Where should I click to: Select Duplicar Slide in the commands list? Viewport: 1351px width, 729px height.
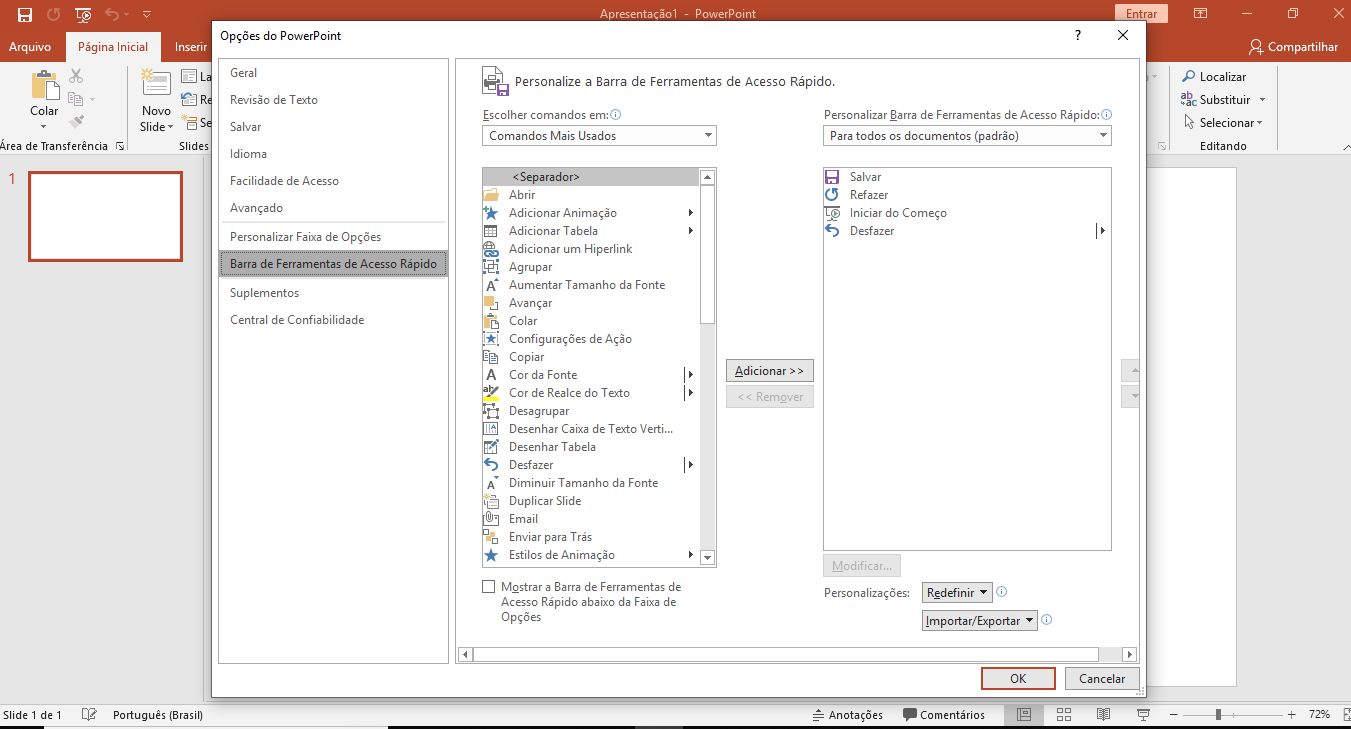point(544,501)
